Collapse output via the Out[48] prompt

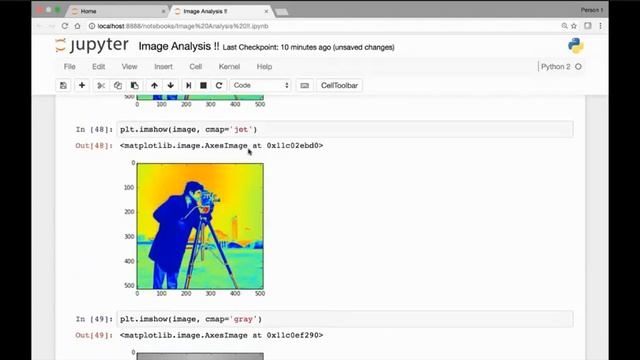94,145
